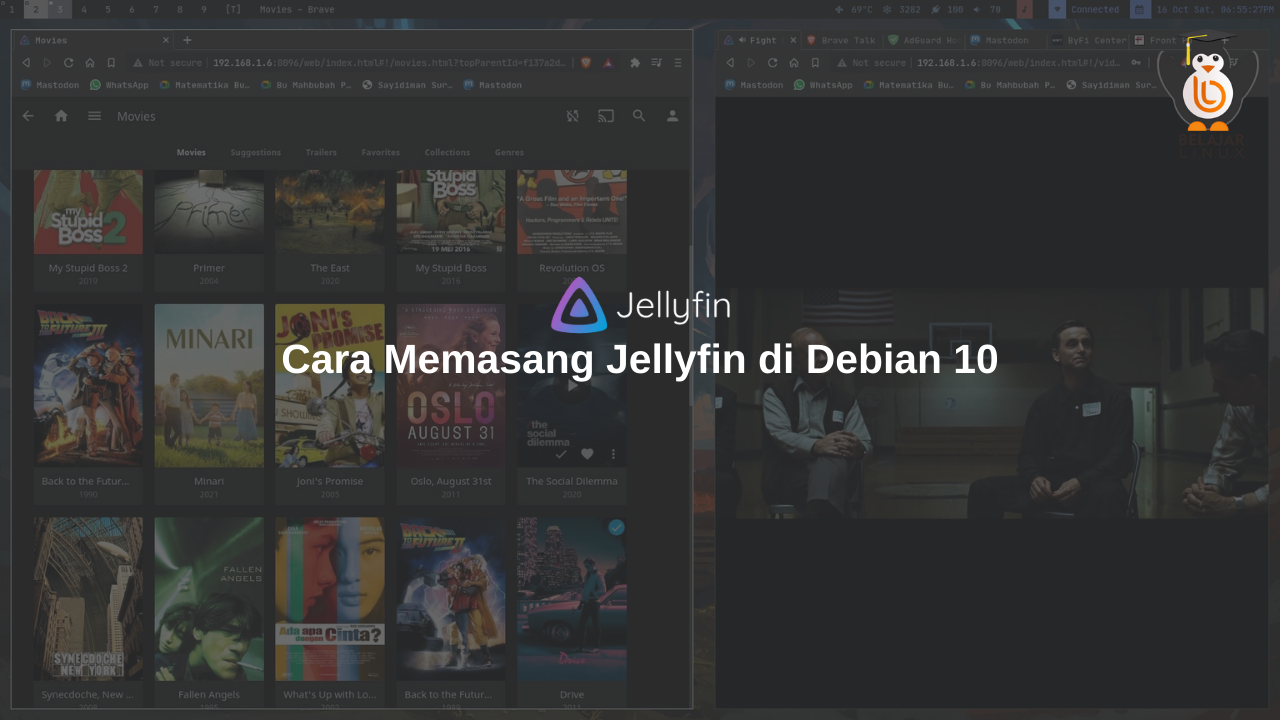The width and height of the screenshot is (1280, 720).
Task: Open the Extensions puzzle icon
Action: click(x=635, y=62)
